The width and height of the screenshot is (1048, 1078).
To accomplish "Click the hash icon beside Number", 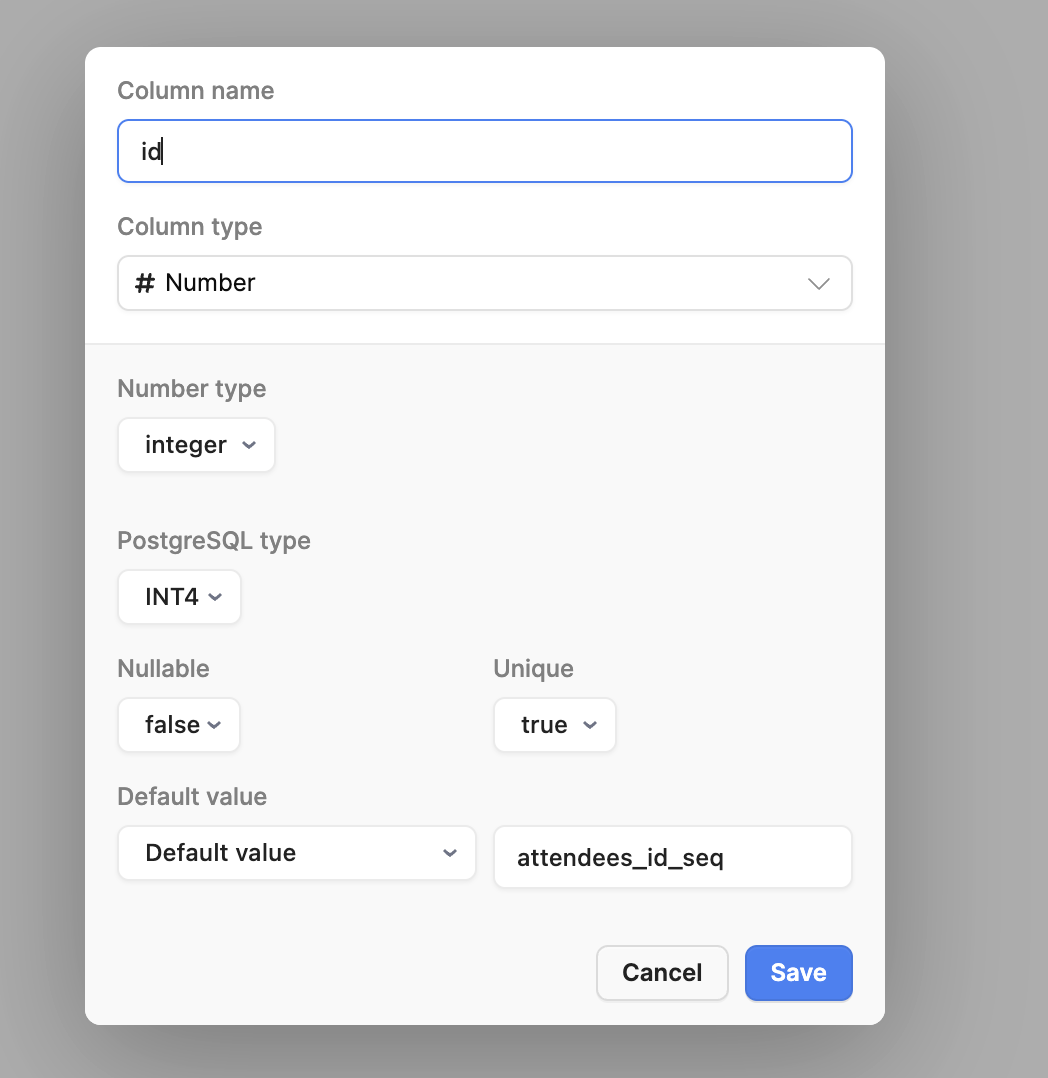I will (x=144, y=283).
